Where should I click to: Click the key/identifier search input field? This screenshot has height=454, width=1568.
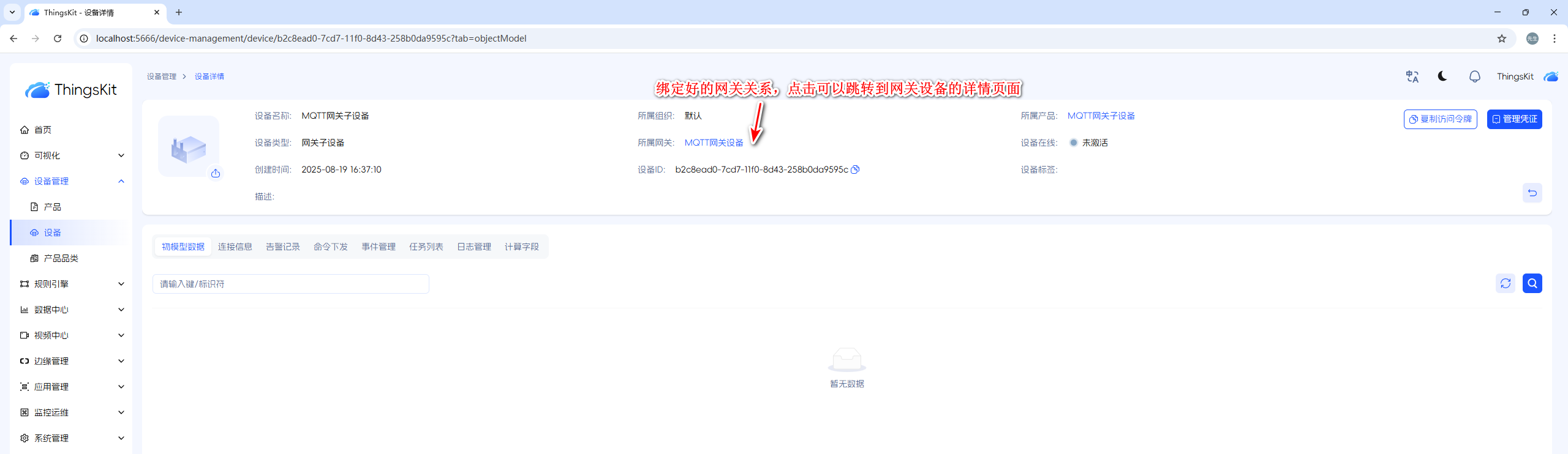(290, 284)
